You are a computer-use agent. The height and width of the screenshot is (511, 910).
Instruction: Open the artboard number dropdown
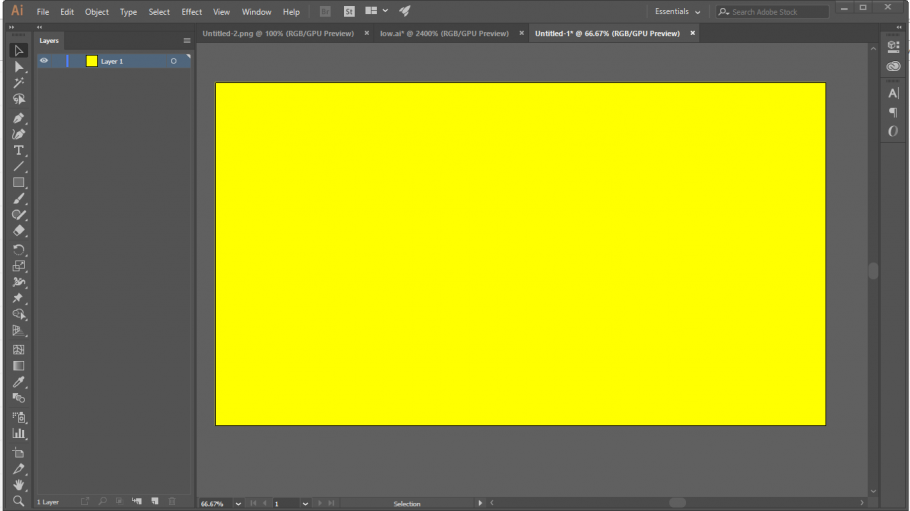[x=305, y=503]
